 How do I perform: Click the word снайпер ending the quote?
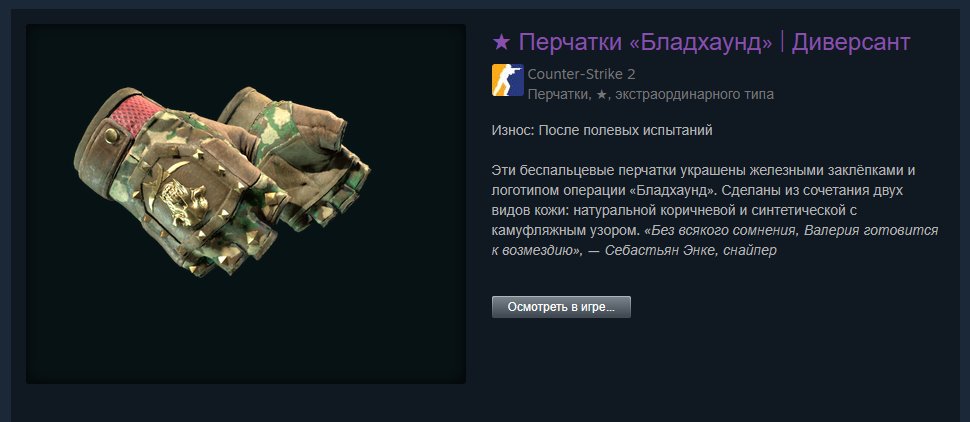[x=749, y=251]
